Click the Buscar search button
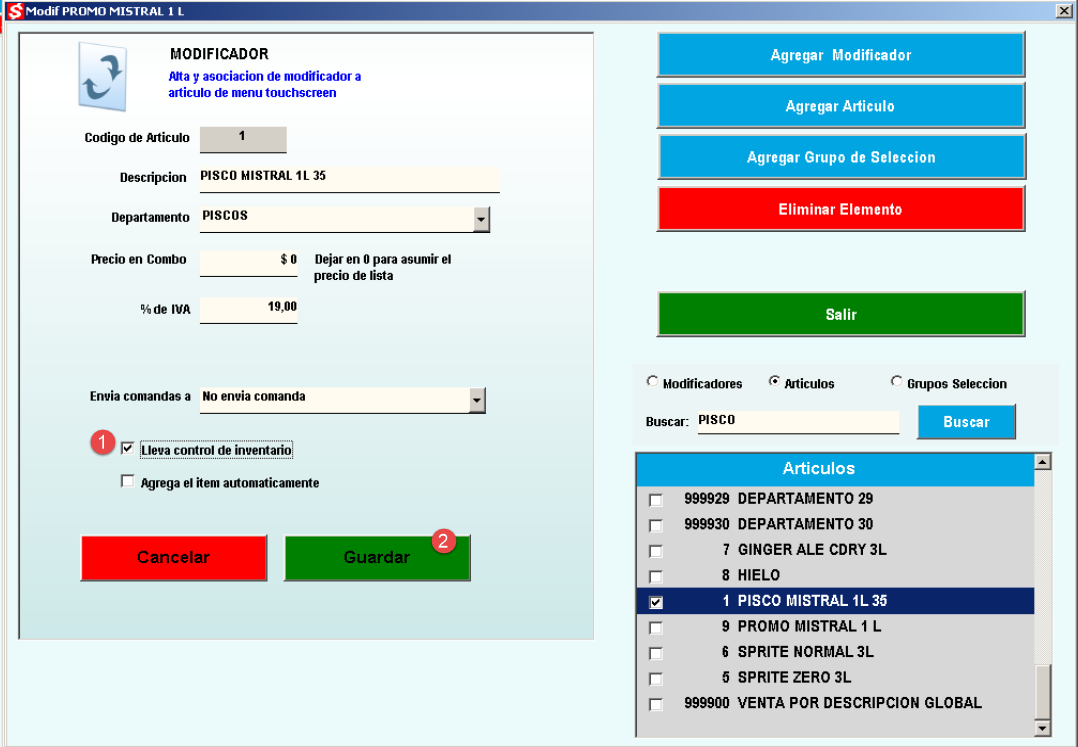 pyautogui.click(x=966, y=421)
